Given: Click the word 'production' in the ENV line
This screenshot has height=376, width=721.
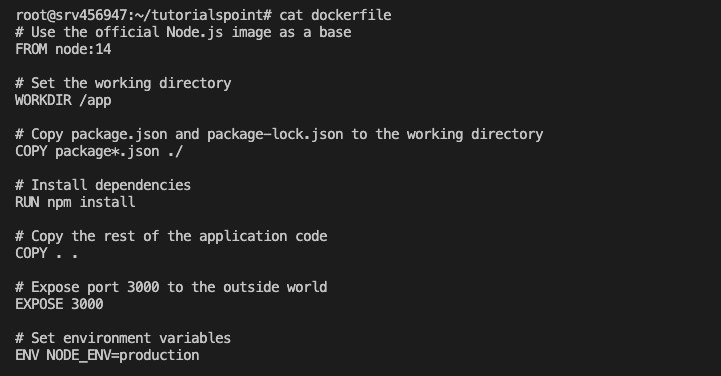Looking at the screenshot, I should [159, 356].
